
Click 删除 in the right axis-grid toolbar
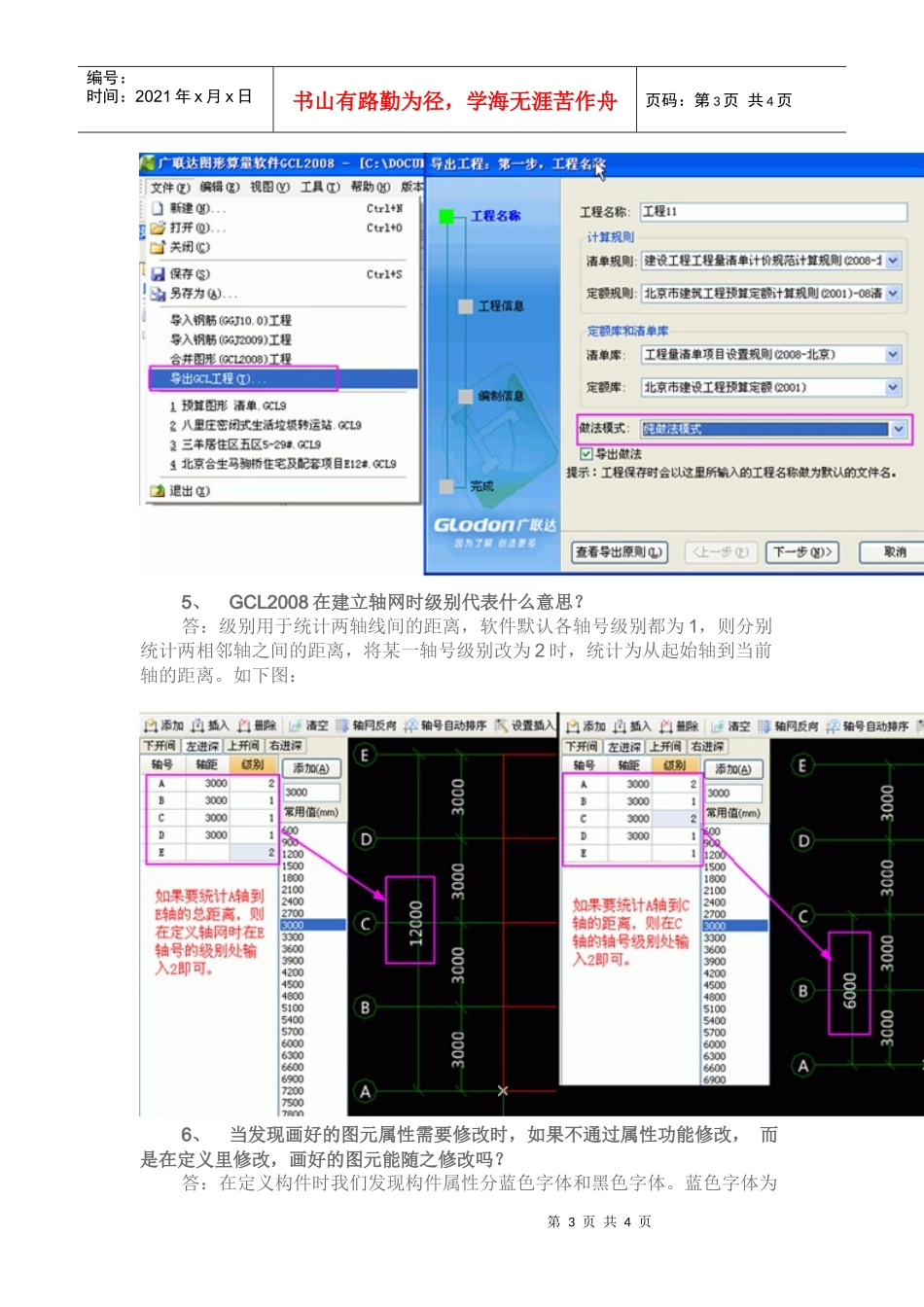point(680,726)
